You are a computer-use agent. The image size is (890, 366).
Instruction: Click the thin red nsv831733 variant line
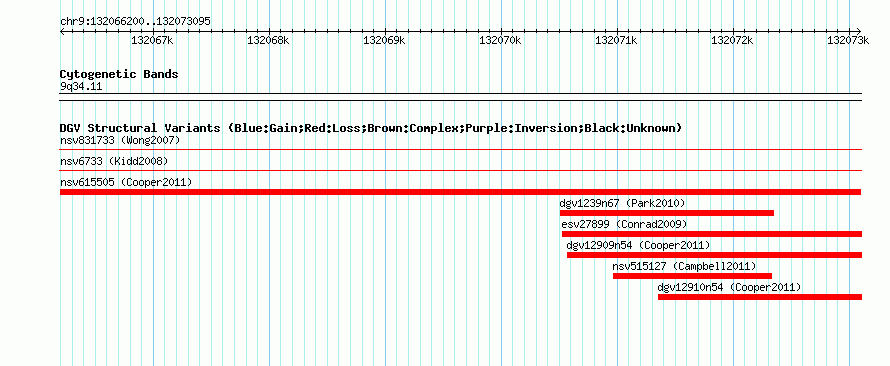tap(461, 149)
